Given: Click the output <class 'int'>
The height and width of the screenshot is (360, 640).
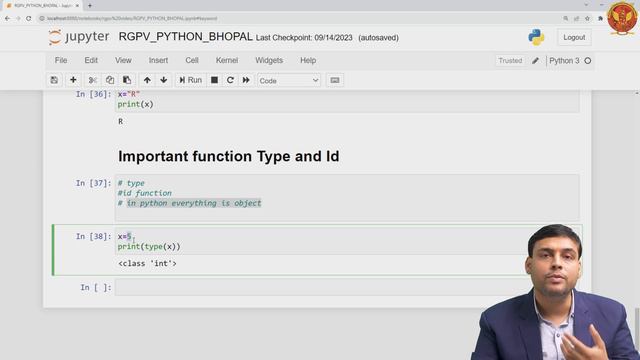Looking at the screenshot, I should point(147,264).
